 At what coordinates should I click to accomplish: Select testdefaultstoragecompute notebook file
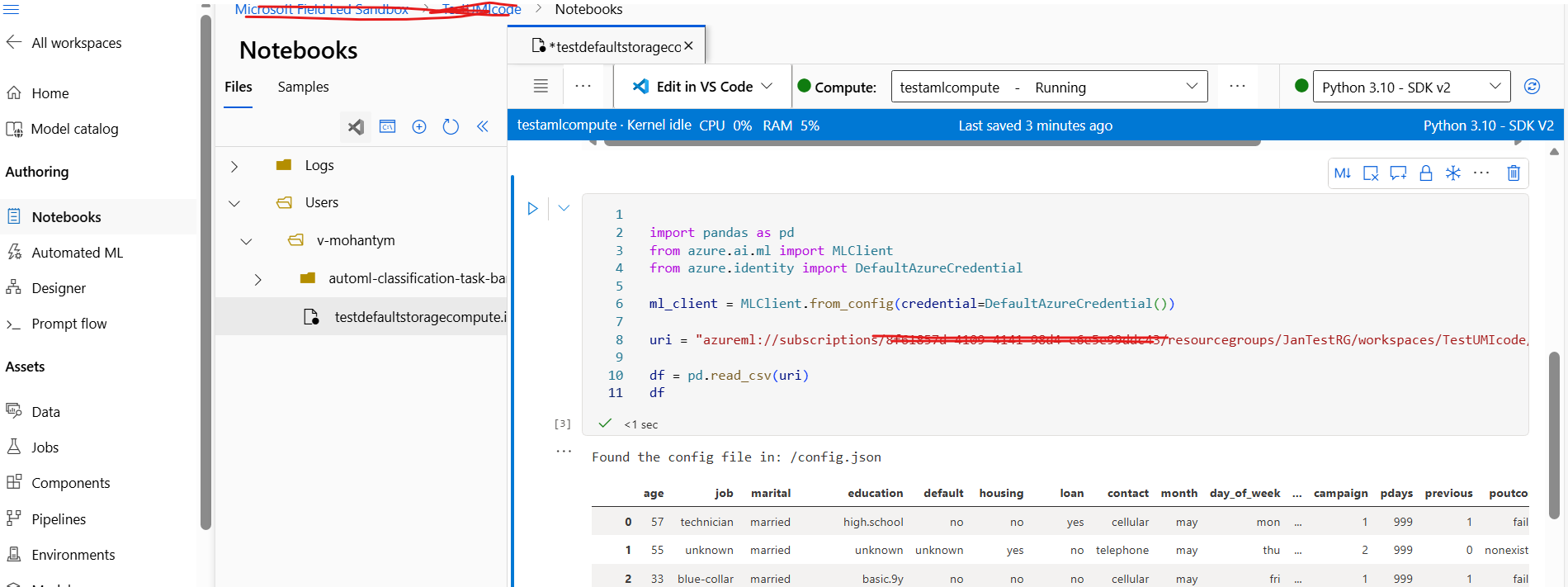point(361,317)
